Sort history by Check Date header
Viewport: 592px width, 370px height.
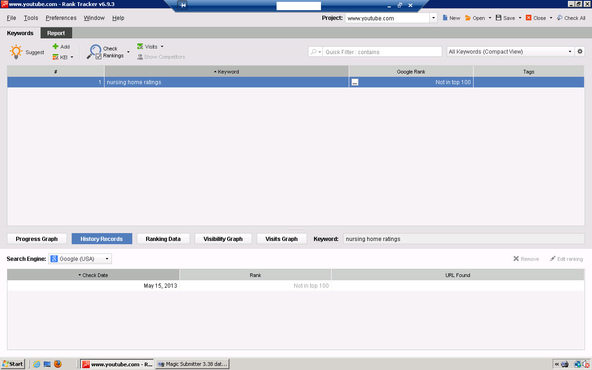93,275
